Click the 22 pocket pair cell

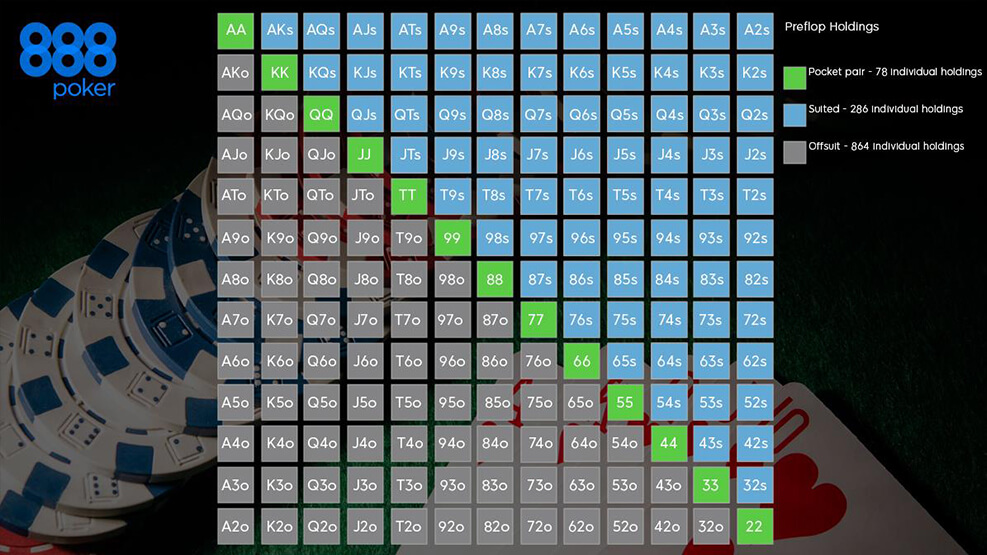tap(755, 527)
